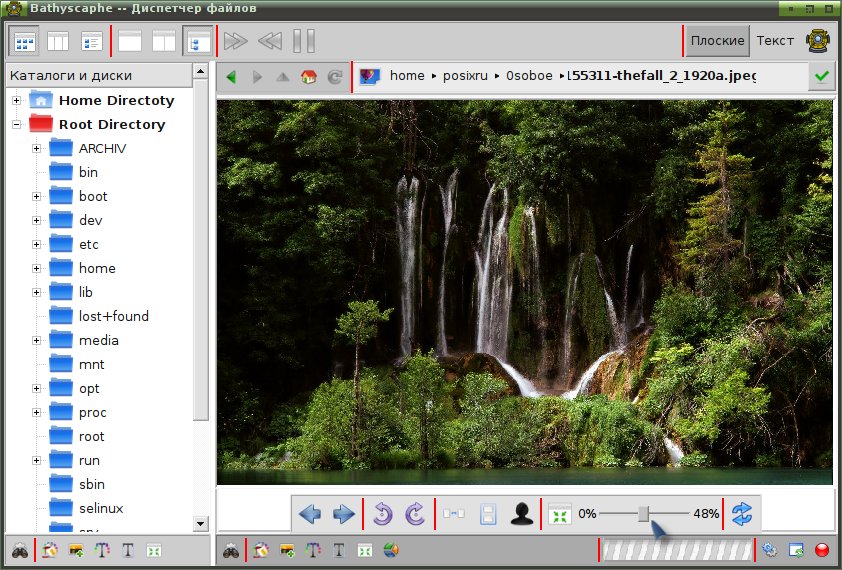This screenshot has width=842, height=570.
Task: Click the 'home' path segment
Action: 407,76
